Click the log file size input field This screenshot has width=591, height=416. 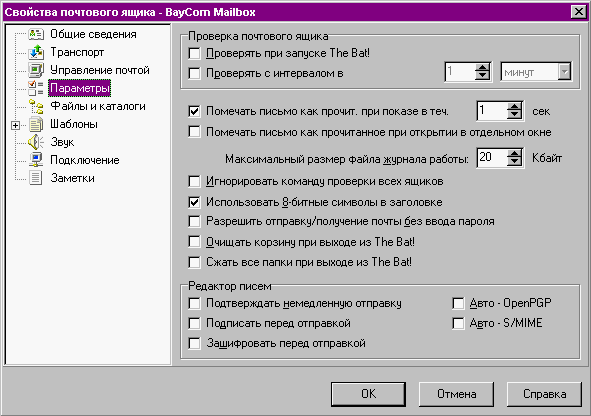492,158
